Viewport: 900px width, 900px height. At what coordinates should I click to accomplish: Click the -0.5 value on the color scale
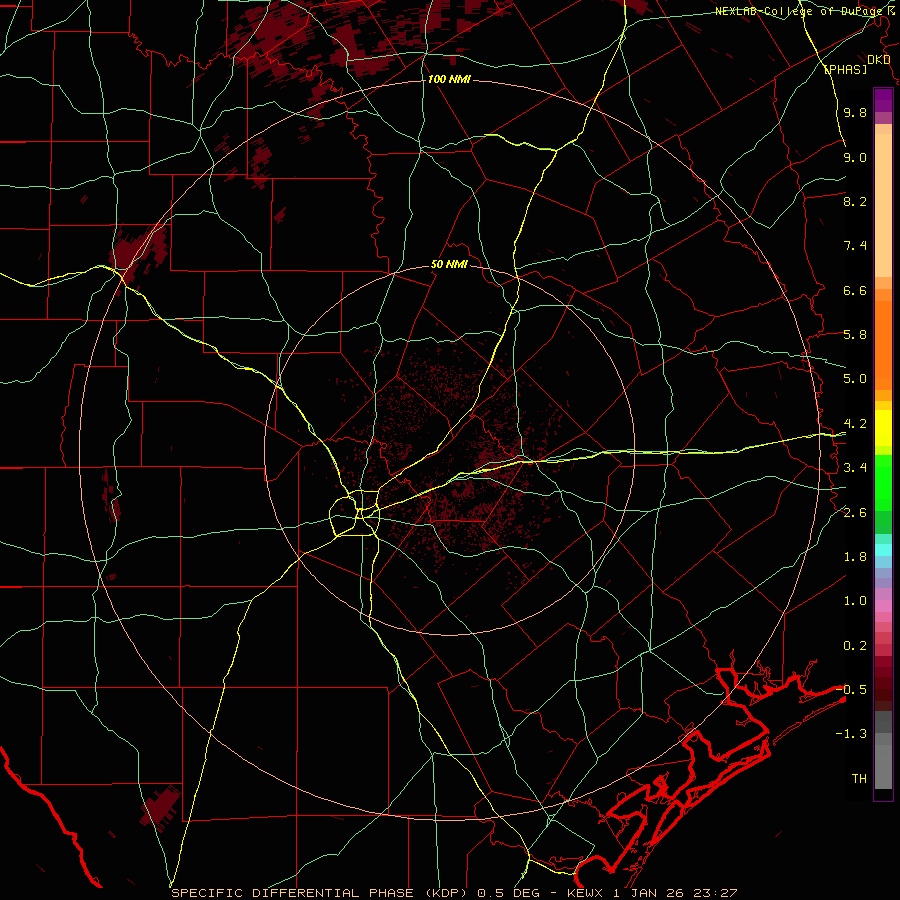(851, 690)
